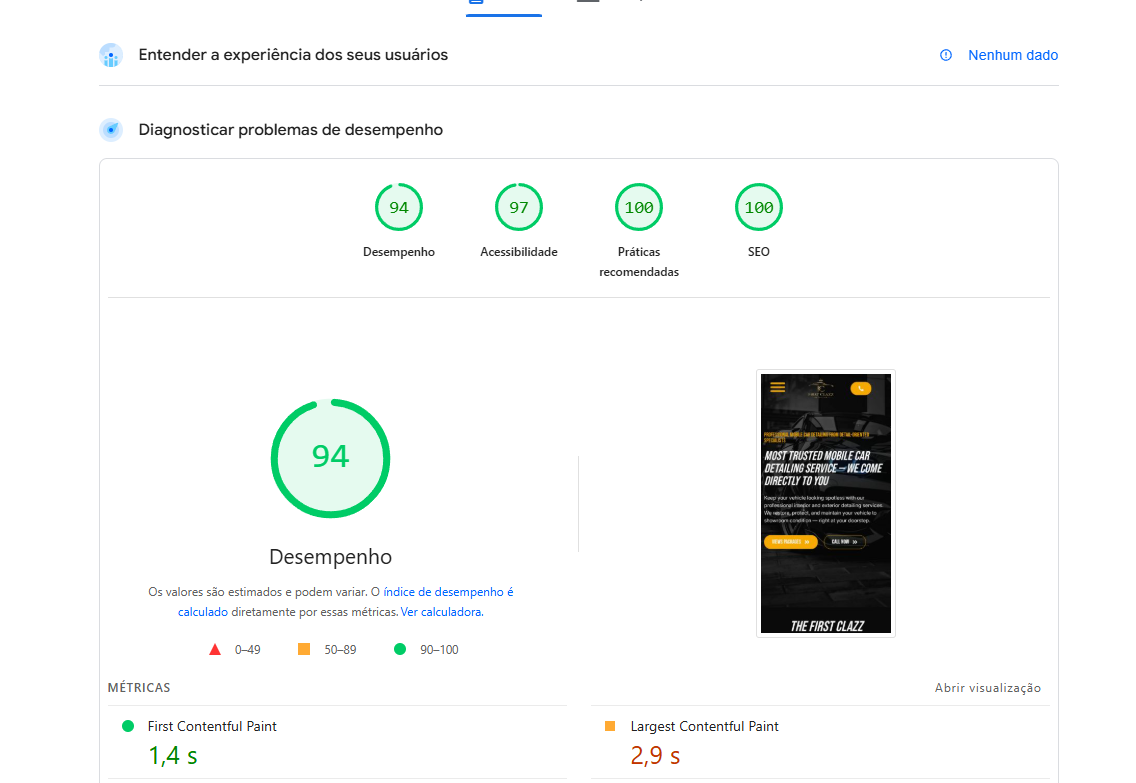1136x783 pixels.
Task: Click the First Contentful Paint metric label
Action: (x=212, y=726)
